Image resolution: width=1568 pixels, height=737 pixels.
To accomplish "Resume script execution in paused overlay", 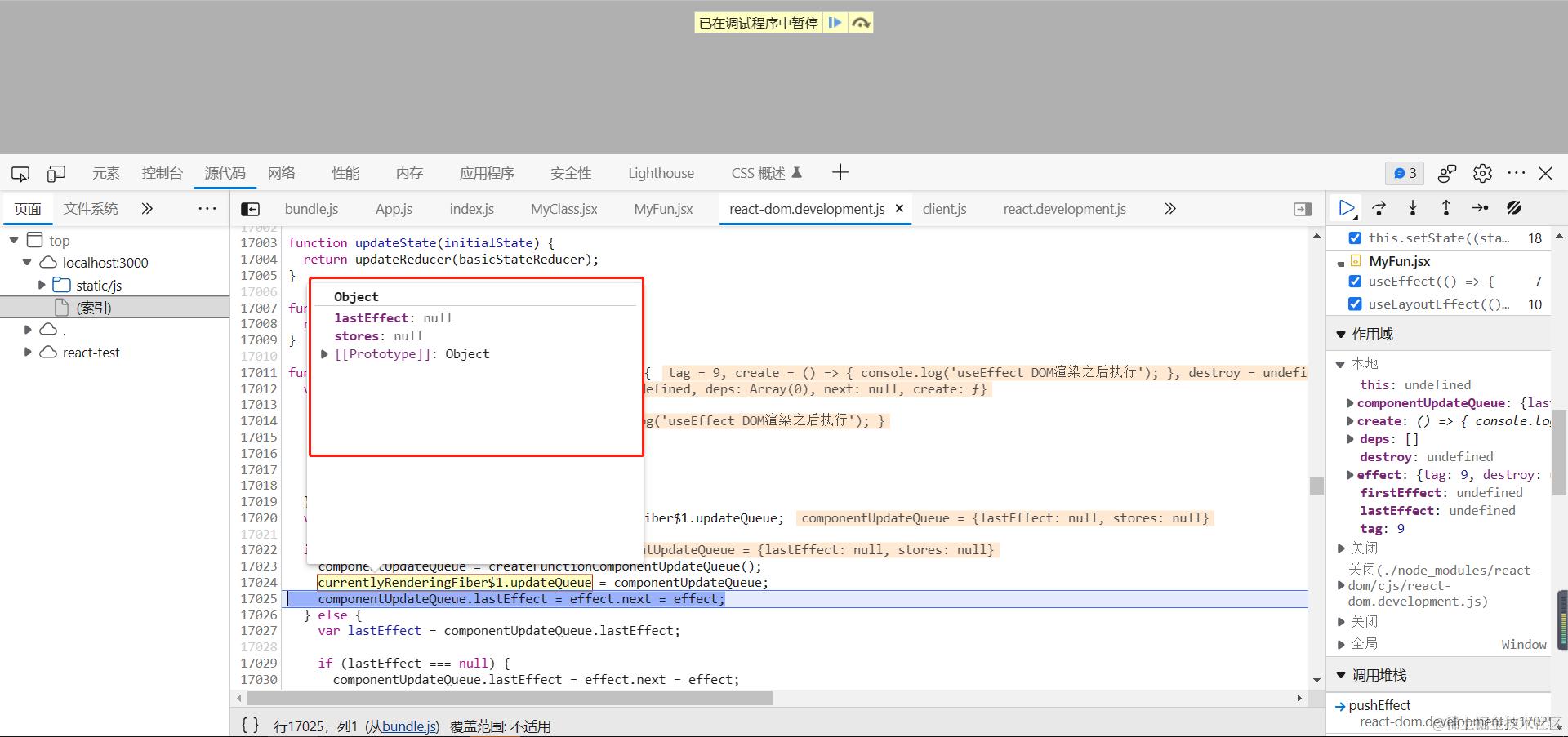I will tap(835, 23).
